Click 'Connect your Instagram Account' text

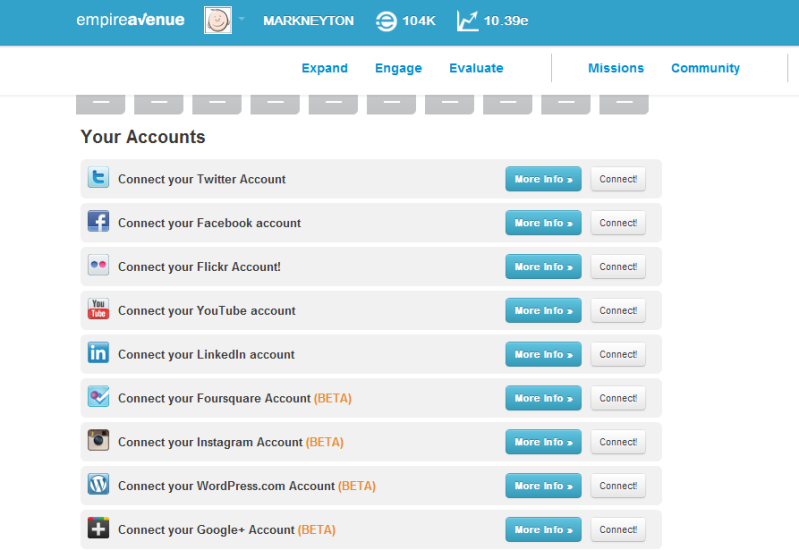tap(210, 442)
